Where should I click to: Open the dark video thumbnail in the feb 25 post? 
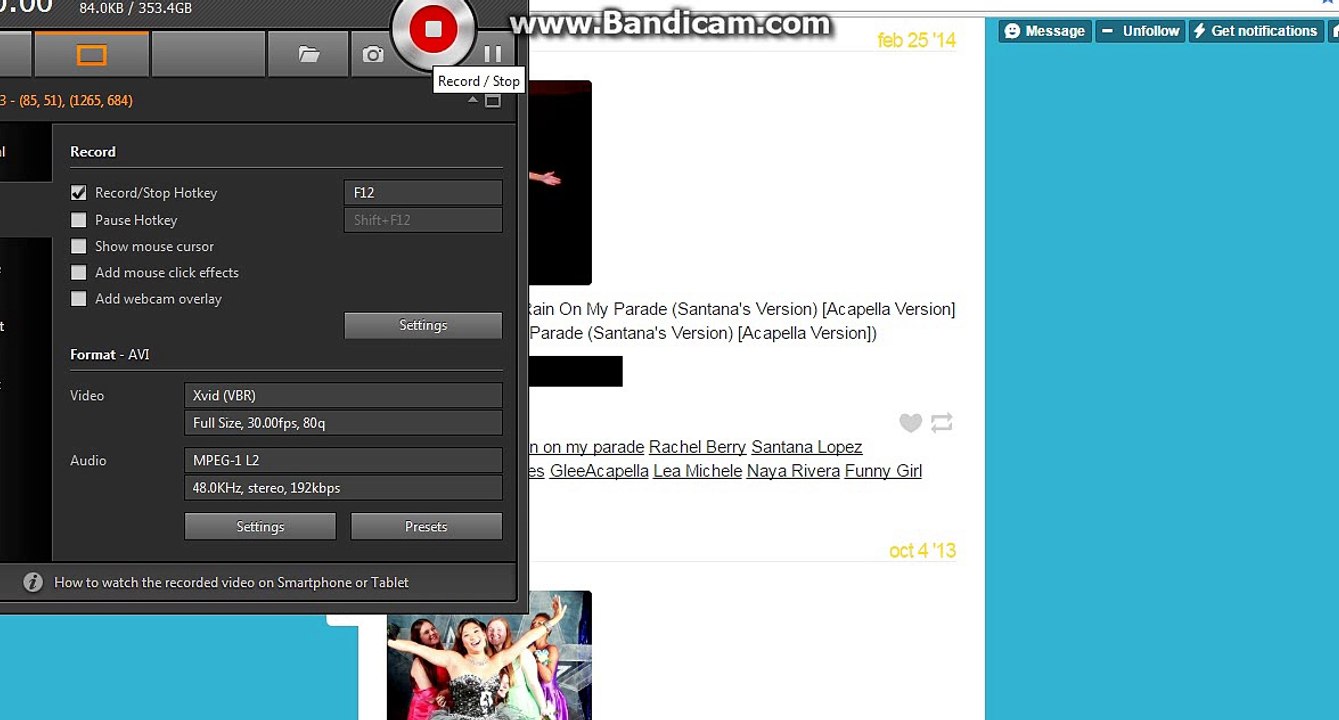pos(559,183)
